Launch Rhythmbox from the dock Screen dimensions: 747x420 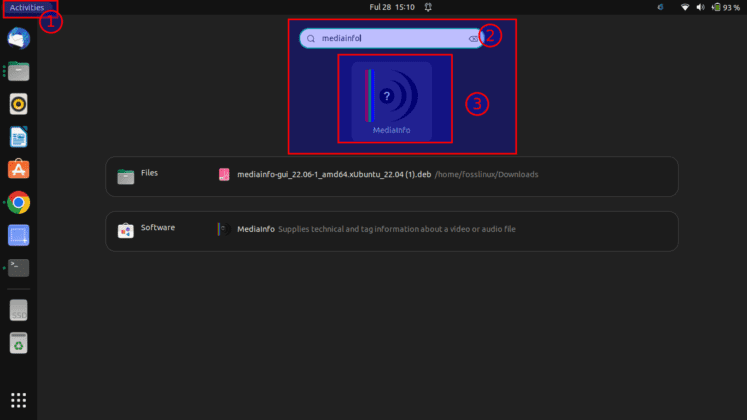tap(18, 103)
